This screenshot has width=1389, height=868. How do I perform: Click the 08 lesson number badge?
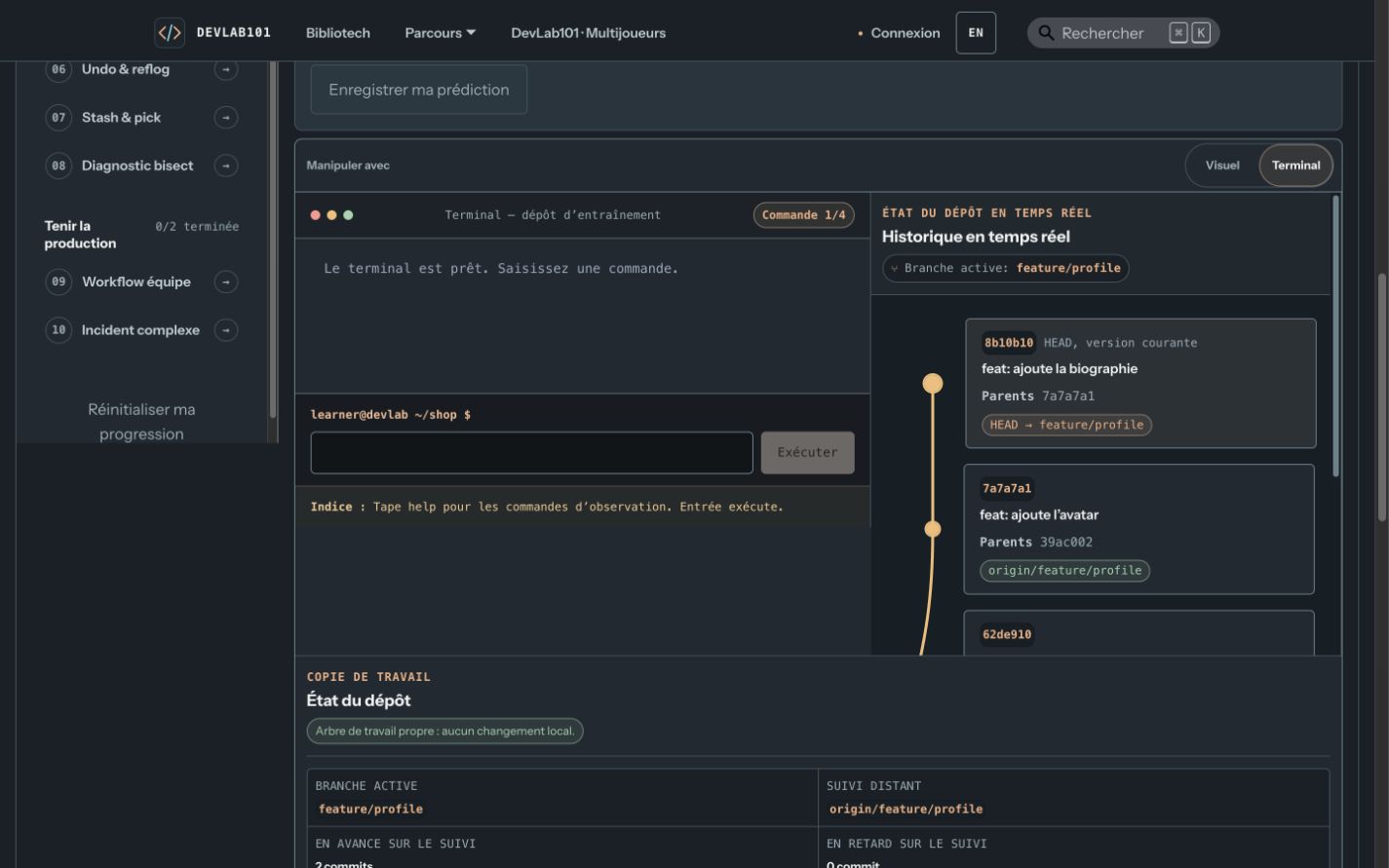(58, 166)
